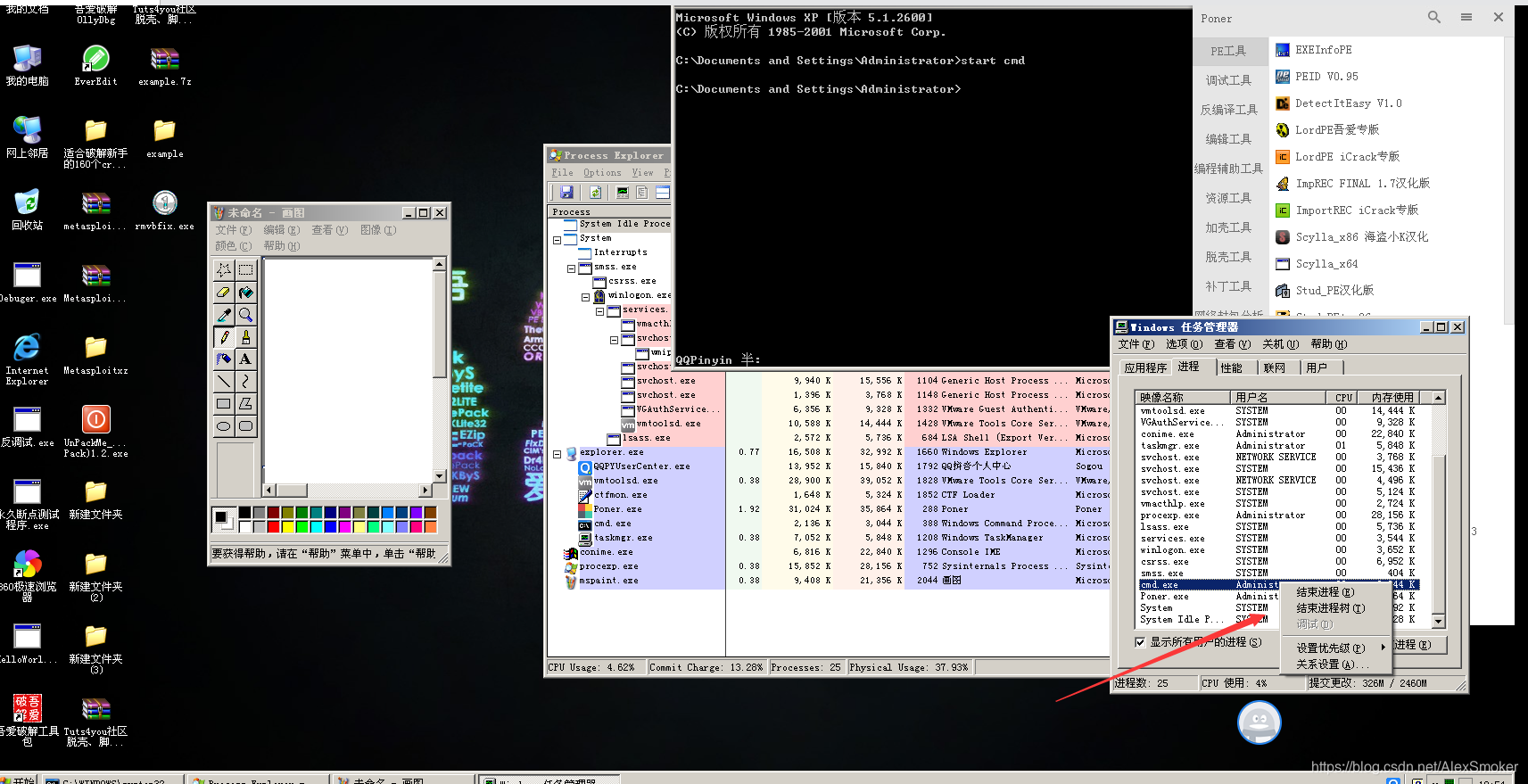1528x784 pixels.
Task: Click the Process column header in Process Explorer
Action: coord(608,212)
